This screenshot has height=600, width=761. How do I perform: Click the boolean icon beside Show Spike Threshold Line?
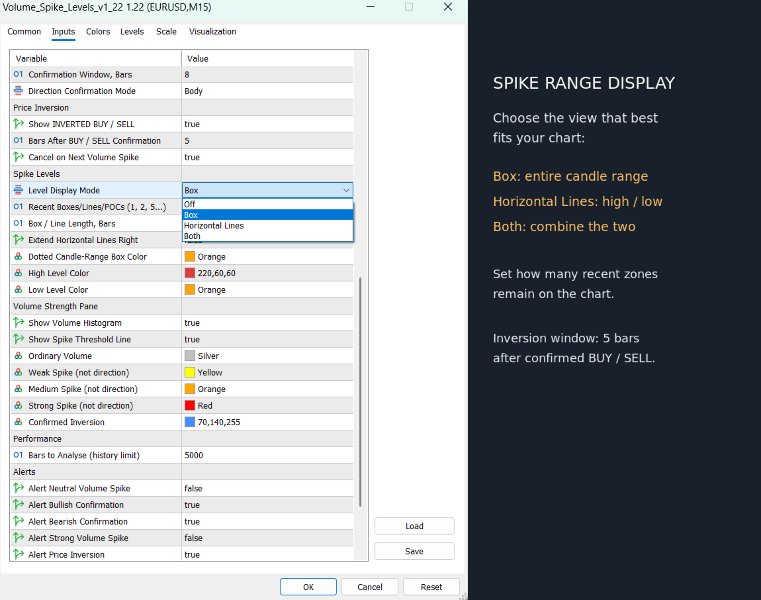(x=18, y=339)
